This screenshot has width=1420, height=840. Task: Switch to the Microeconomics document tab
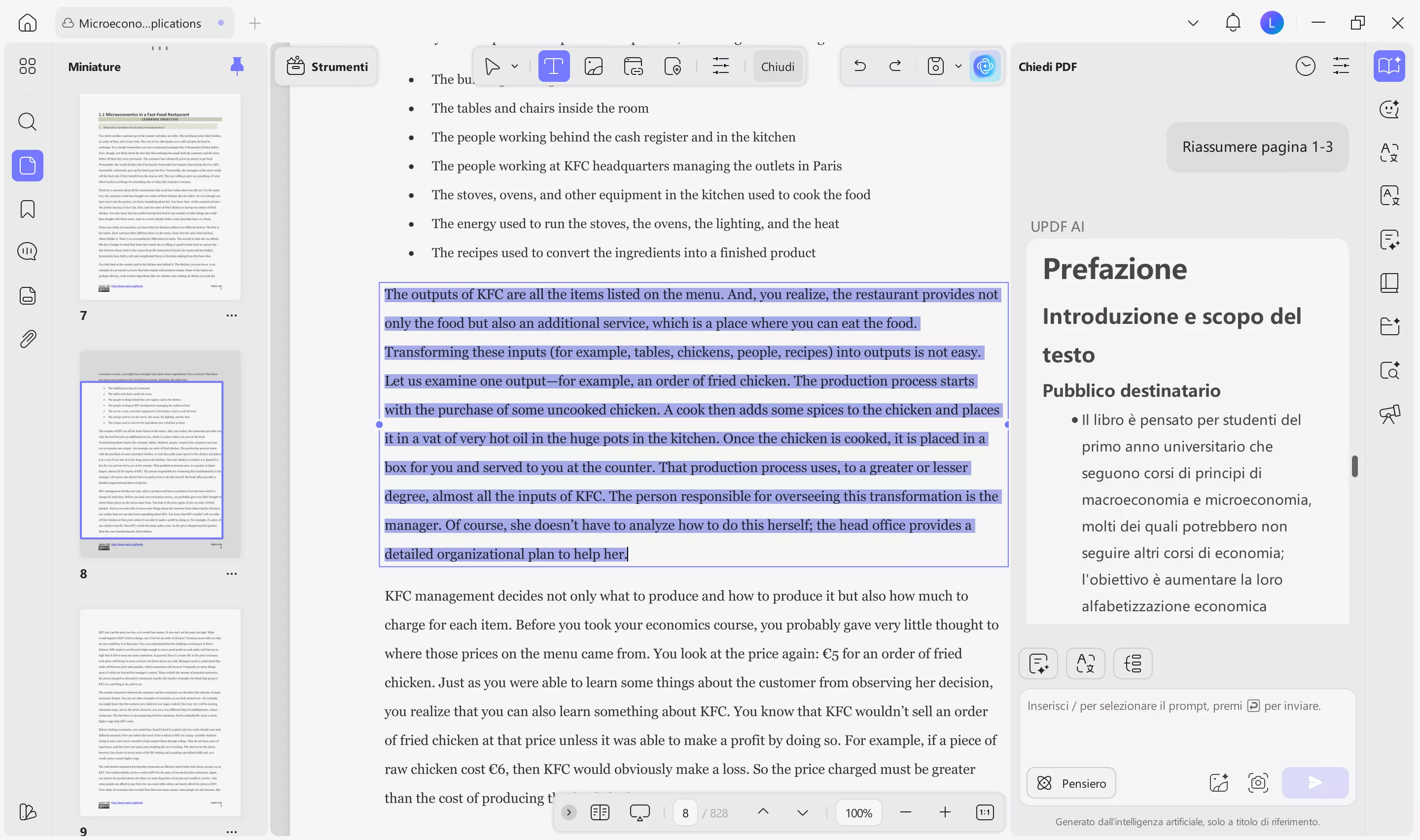pyautogui.click(x=140, y=23)
